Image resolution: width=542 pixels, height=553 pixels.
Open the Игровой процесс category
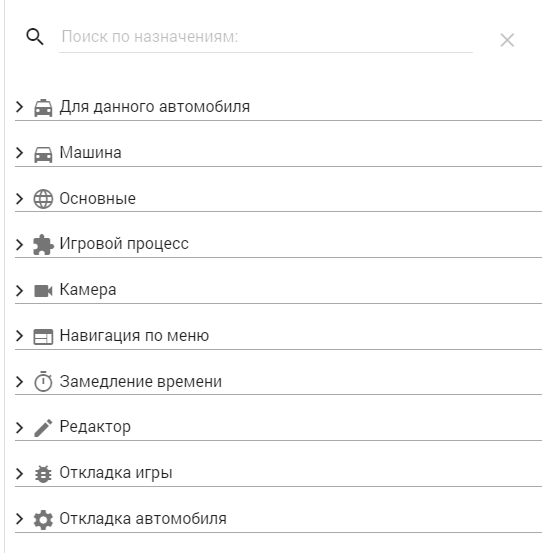click(278, 244)
